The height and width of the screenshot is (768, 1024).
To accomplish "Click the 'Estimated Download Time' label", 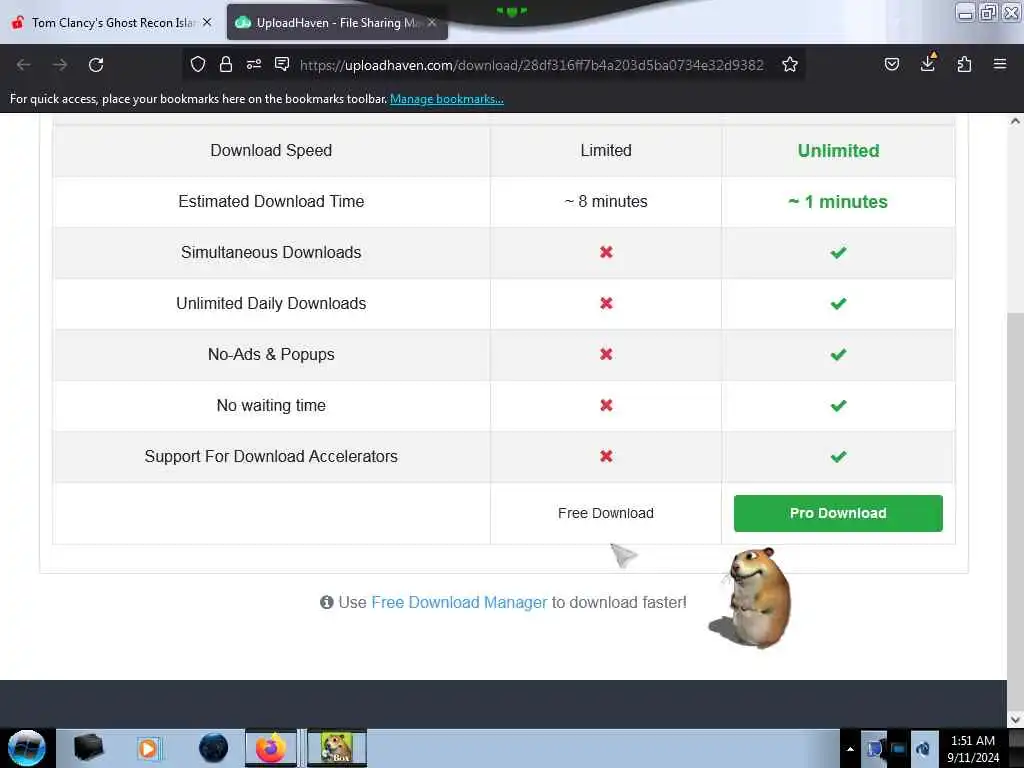I will pyautogui.click(x=271, y=202).
